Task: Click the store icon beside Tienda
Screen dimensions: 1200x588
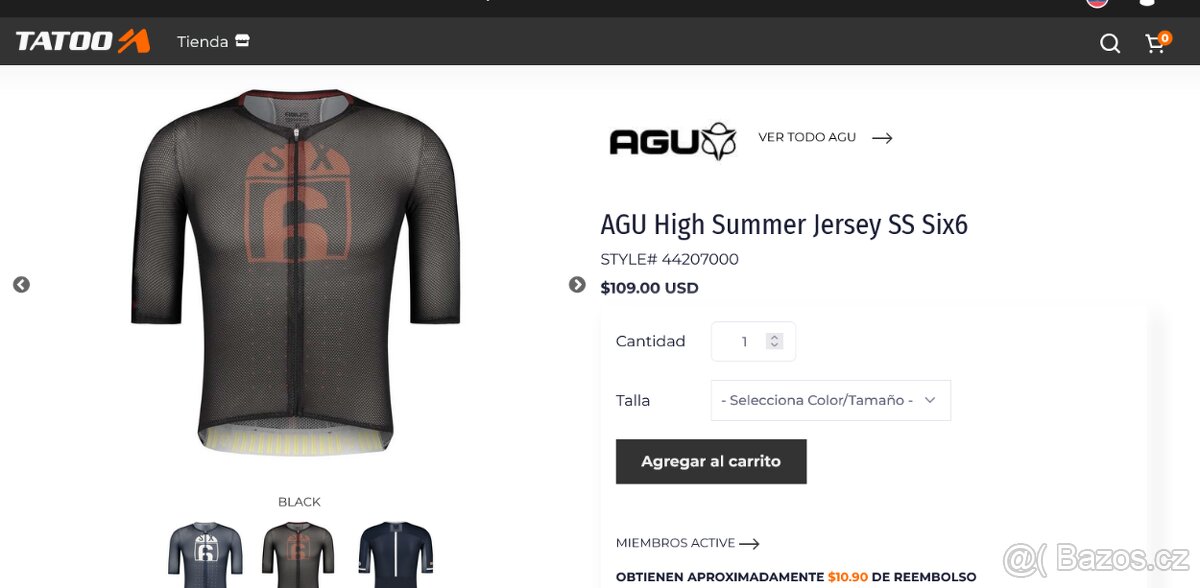Action: [x=242, y=41]
